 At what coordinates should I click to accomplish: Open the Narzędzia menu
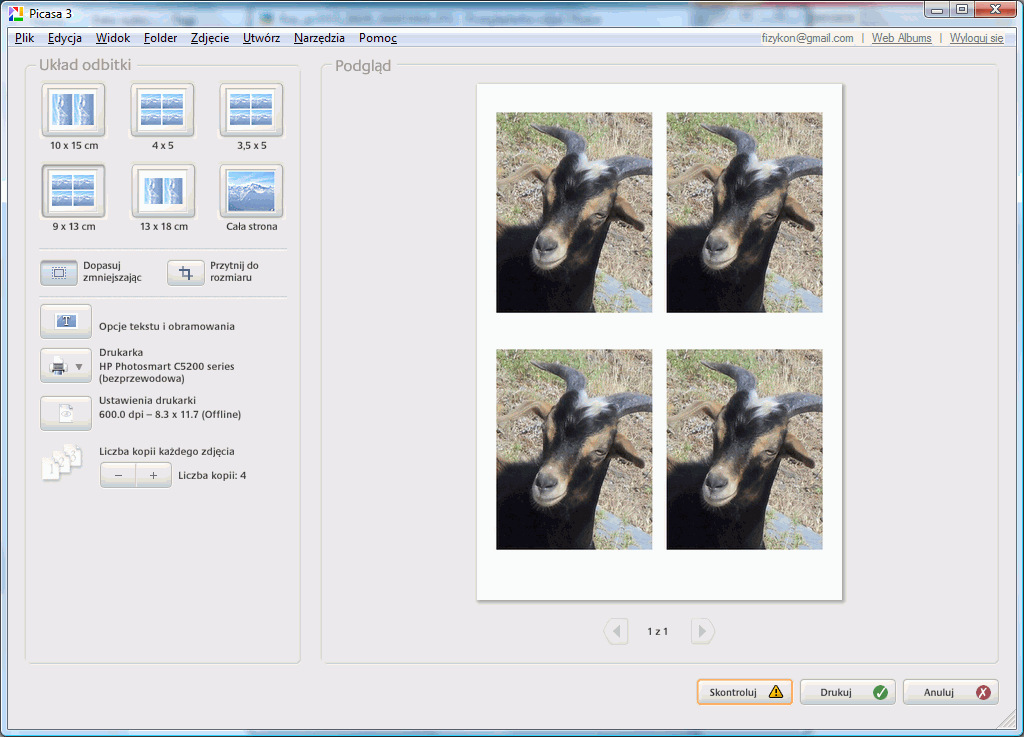[319, 38]
